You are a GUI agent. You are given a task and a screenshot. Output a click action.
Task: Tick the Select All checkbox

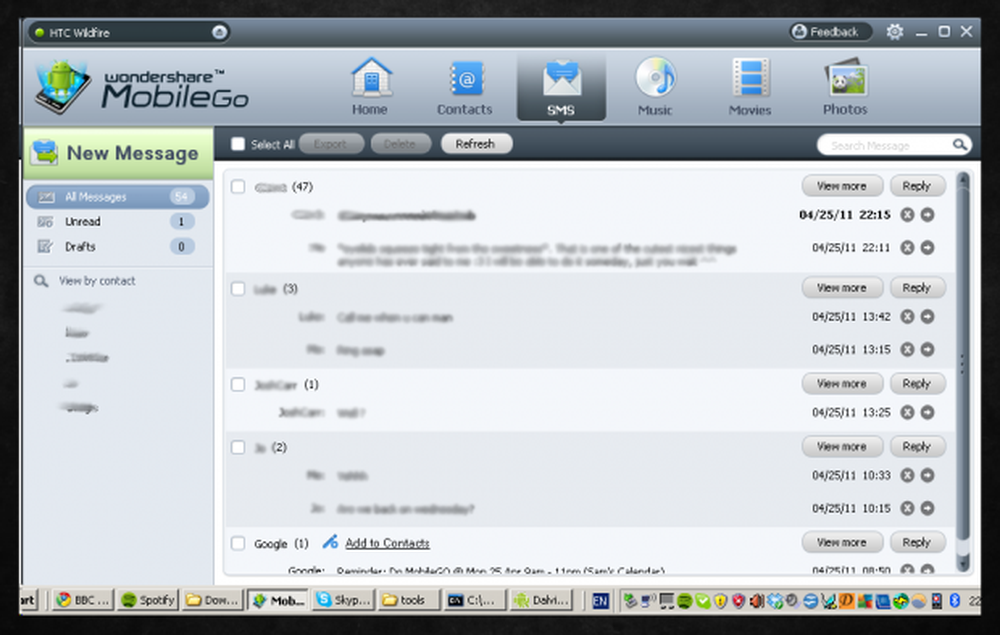tap(238, 144)
